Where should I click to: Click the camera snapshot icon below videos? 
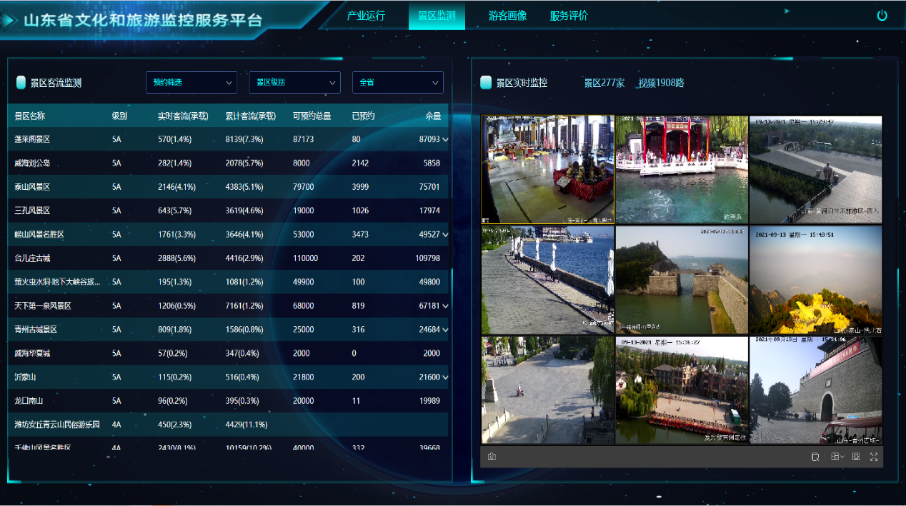point(492,457)
